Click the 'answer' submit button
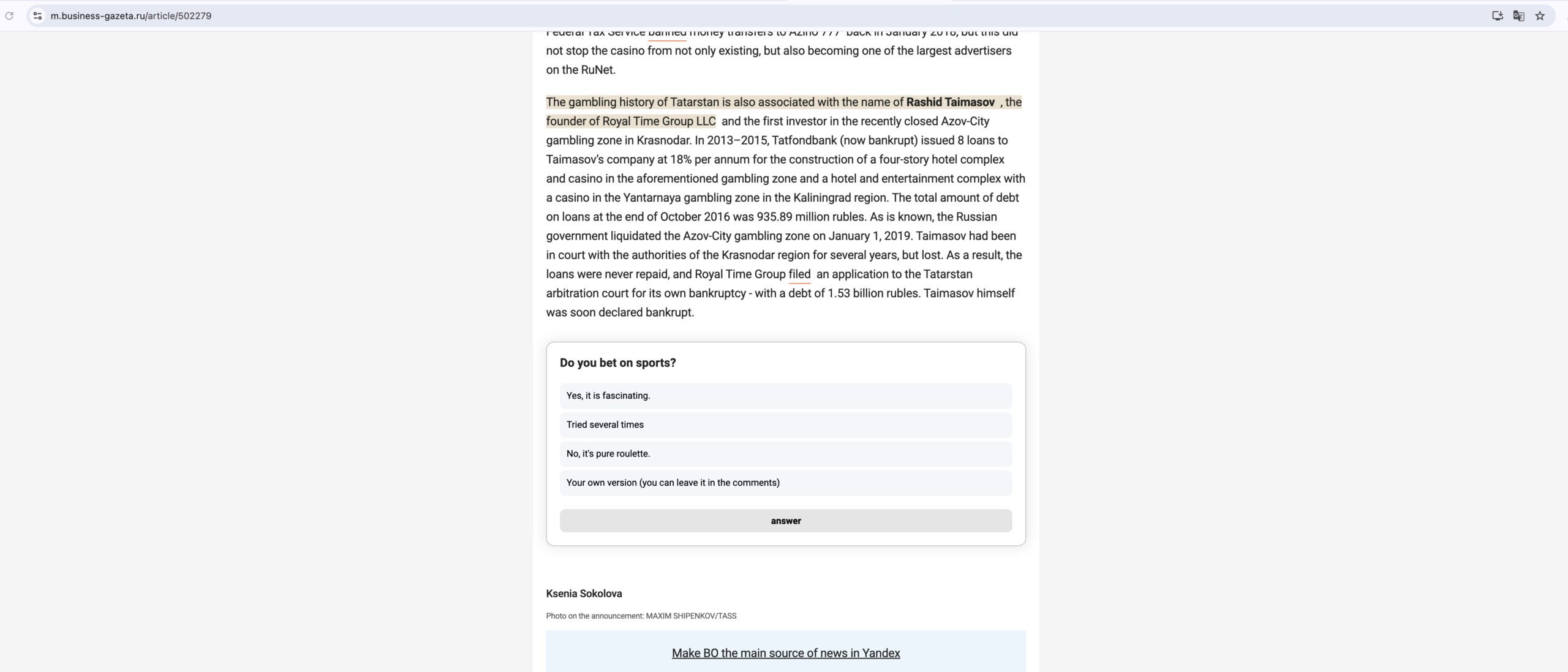Viewport: 1568px width, 672px height. click(x=785, y=520)
